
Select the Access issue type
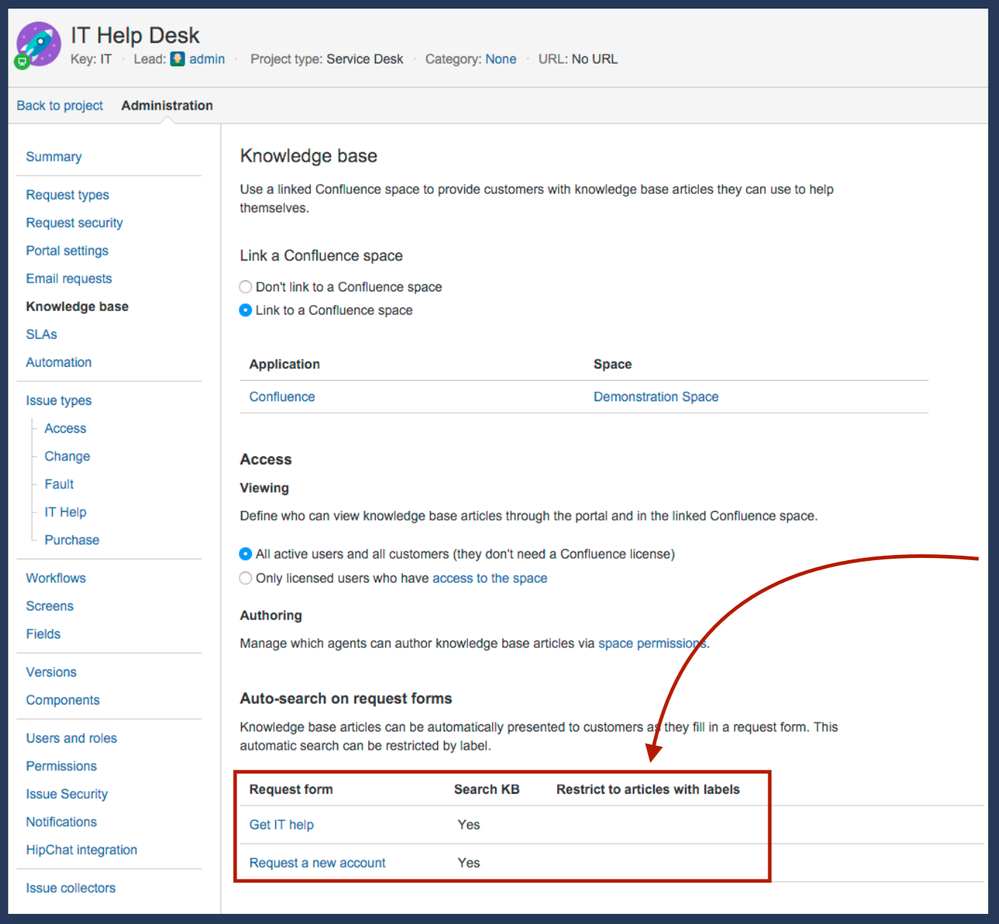pos(66,428)
